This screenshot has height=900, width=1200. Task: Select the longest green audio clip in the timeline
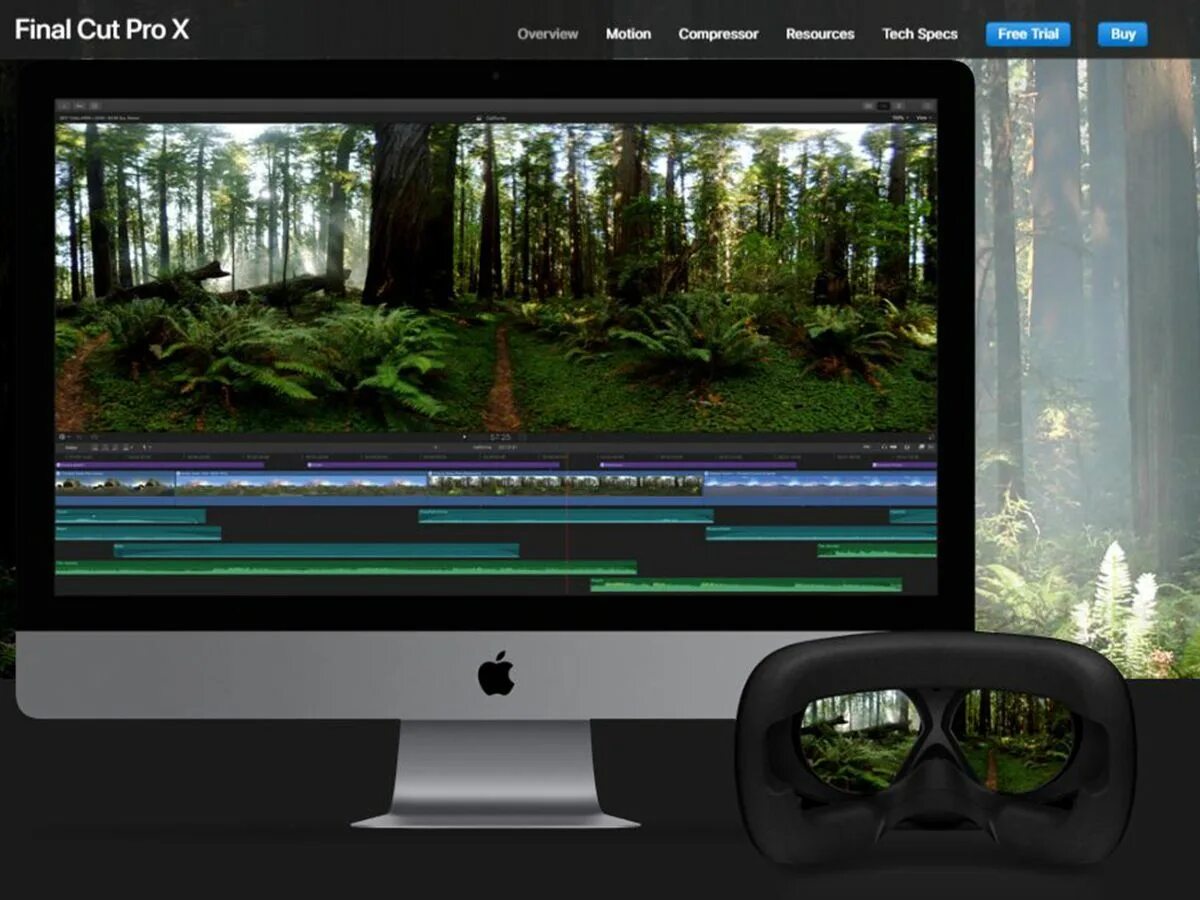pyautogui.click(x=346, y=567)
